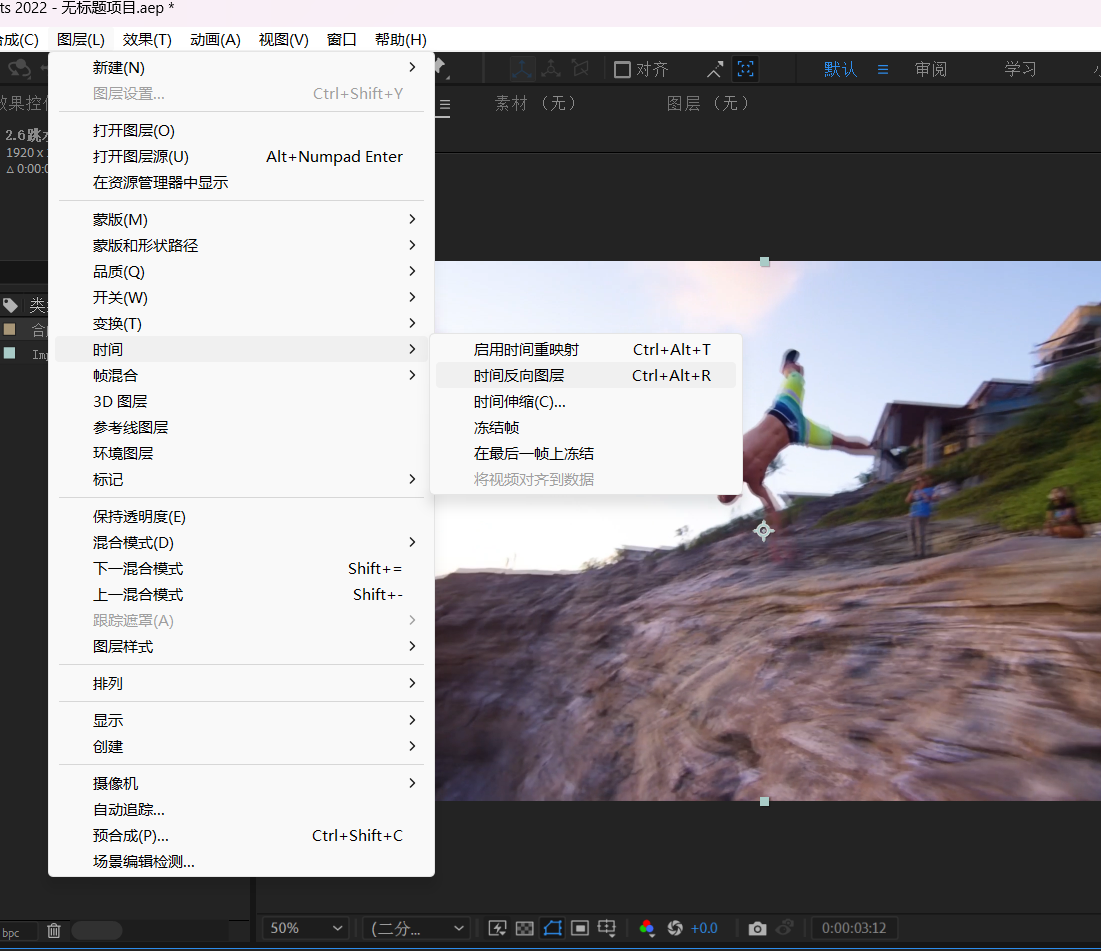1101x951 pixels.
Task: Toggle the region of interest icon
Action: click(580, 928)
